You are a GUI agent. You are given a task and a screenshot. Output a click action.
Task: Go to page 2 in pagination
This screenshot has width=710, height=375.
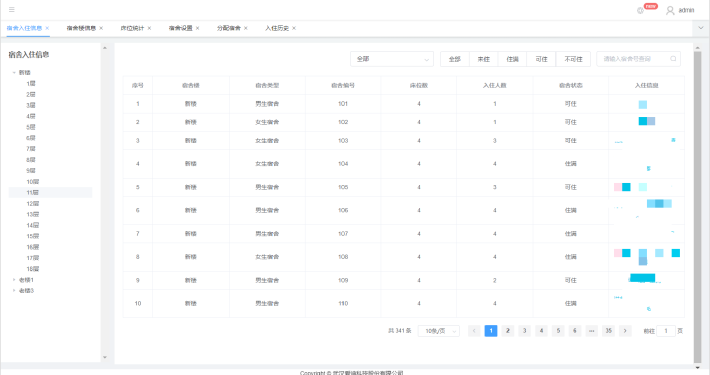(508, 331)
